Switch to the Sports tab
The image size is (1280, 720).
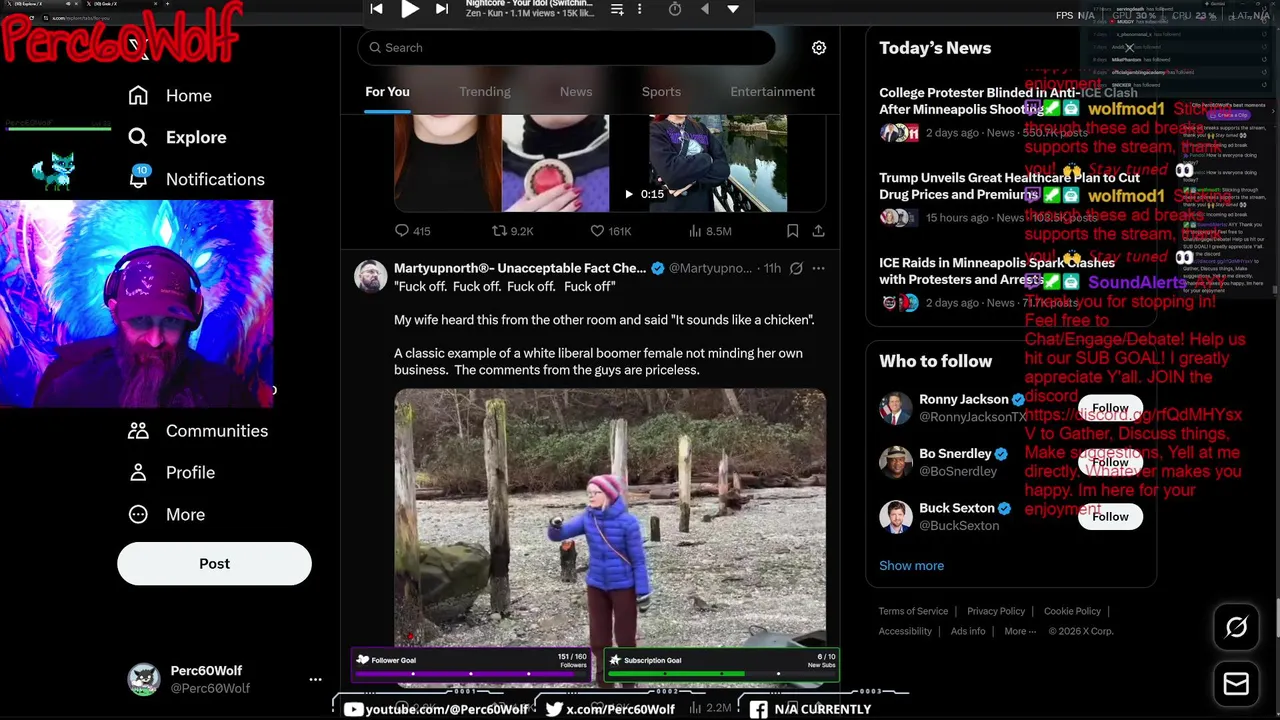pyautogui.click(x=661, y=92)
